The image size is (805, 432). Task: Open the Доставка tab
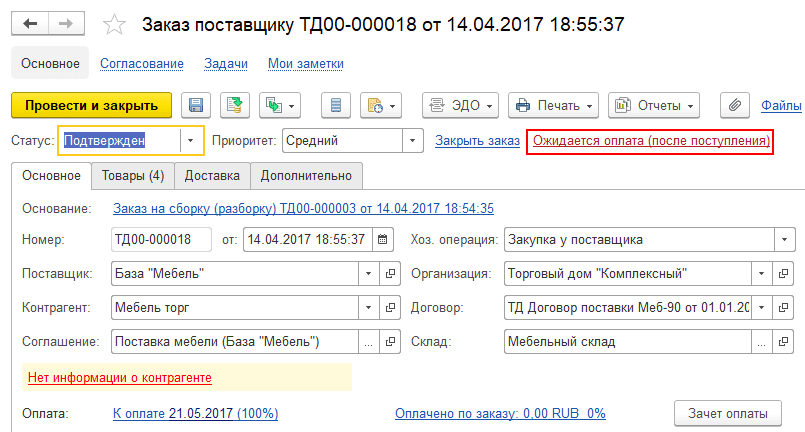click(212, 176)
